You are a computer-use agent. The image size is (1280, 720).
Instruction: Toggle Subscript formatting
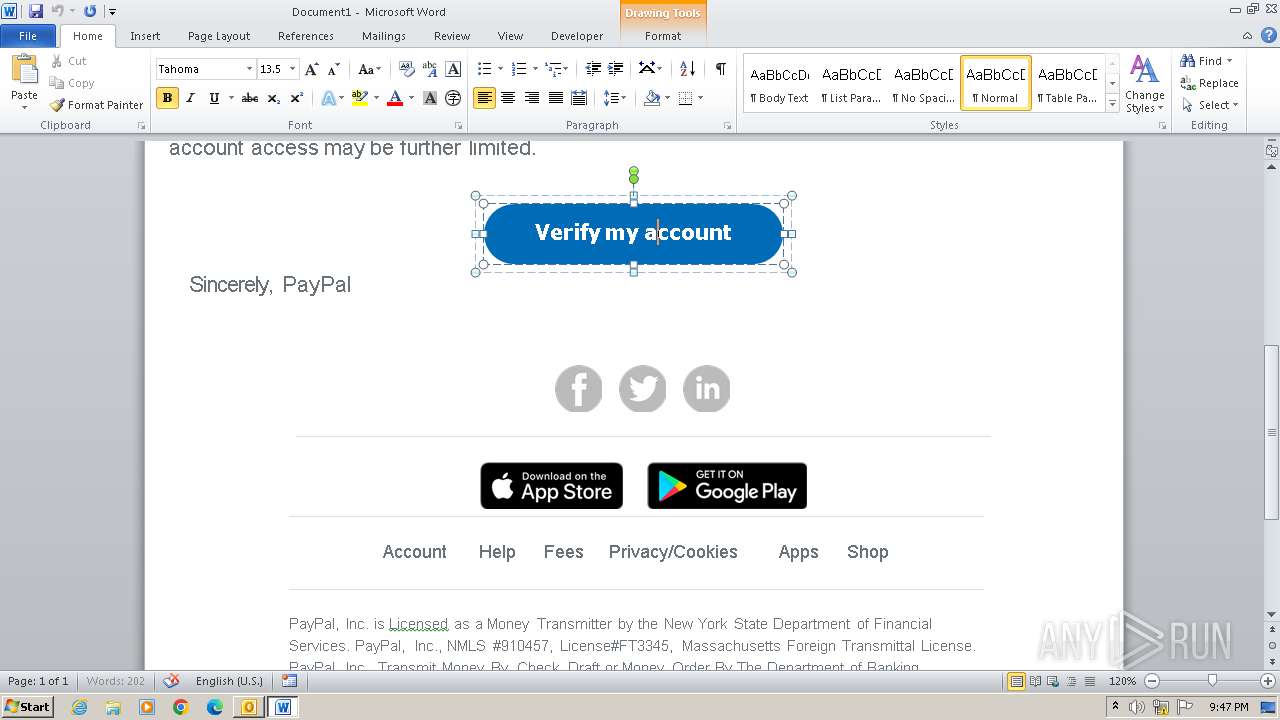(274, 98)
